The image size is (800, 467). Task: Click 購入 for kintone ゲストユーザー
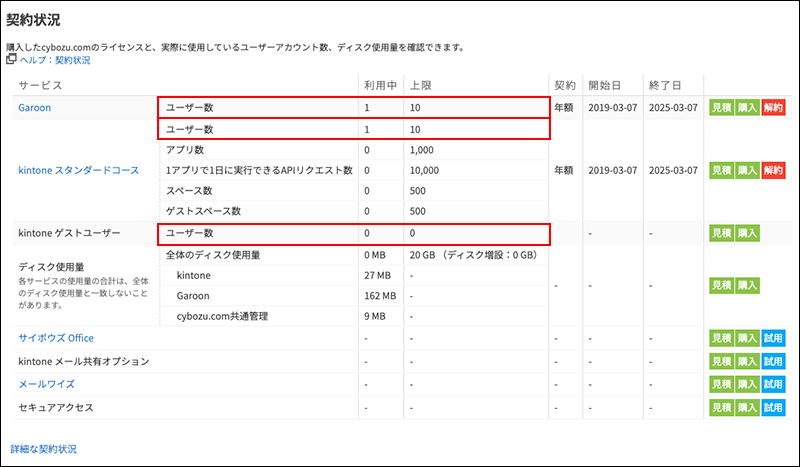point(747,233)
